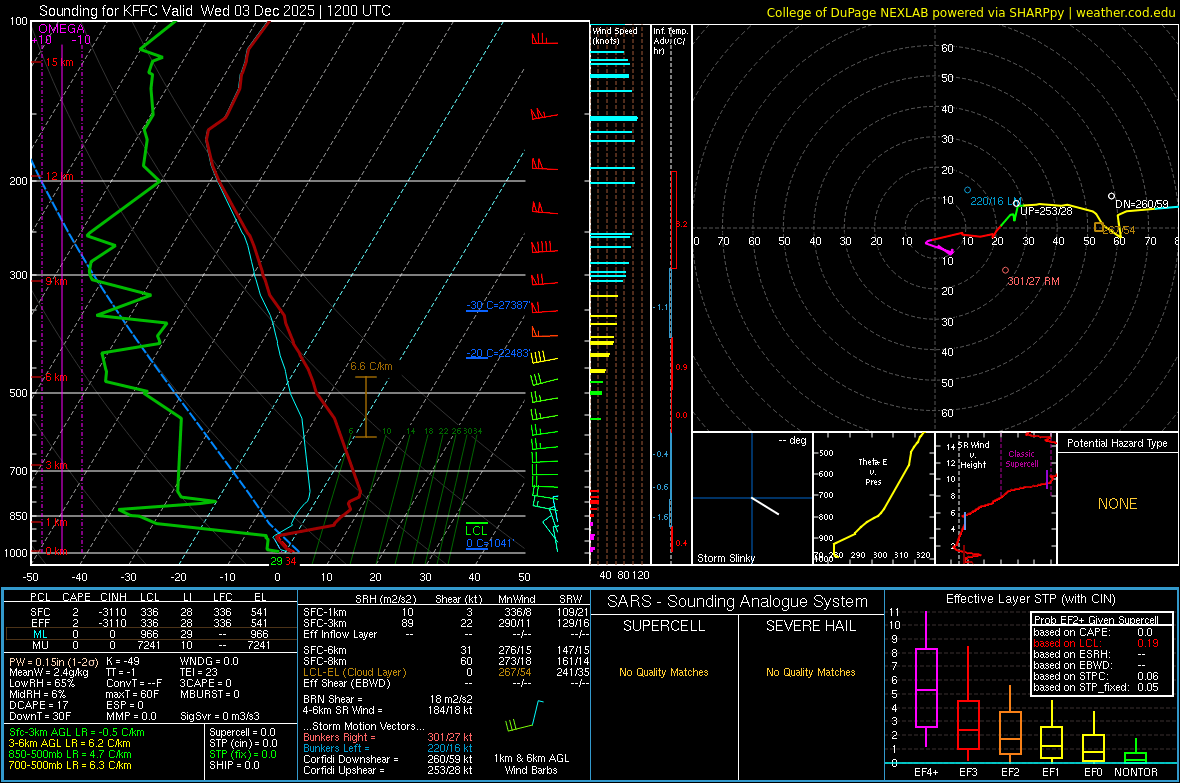This screenshot has height=783, width=1180.
Task: Click the SEVERE HAIL column heading
Action: pyautogui.click(x=810, y=626)
